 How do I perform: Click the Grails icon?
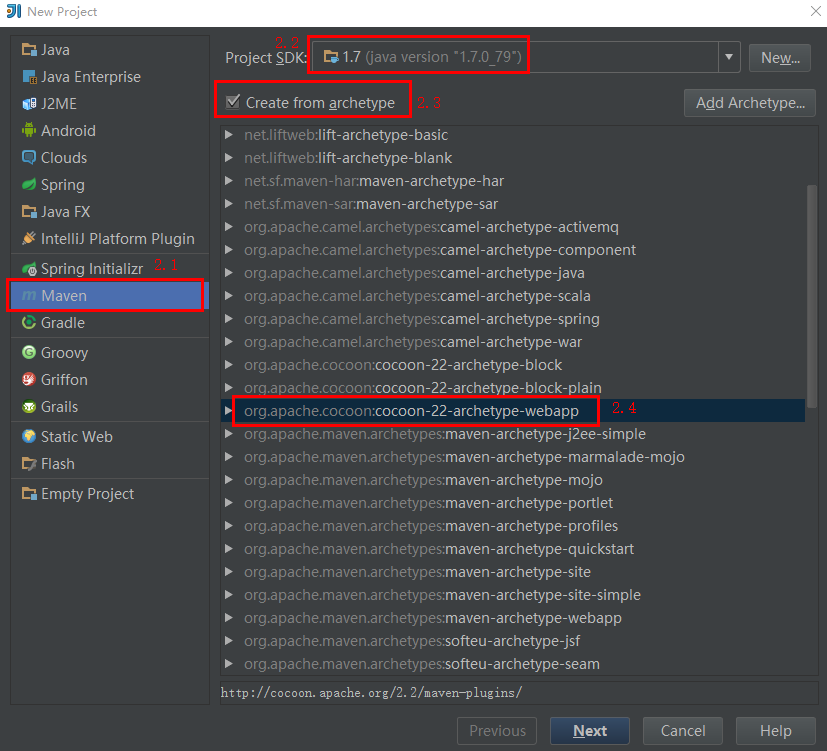(x=29, y=407)
